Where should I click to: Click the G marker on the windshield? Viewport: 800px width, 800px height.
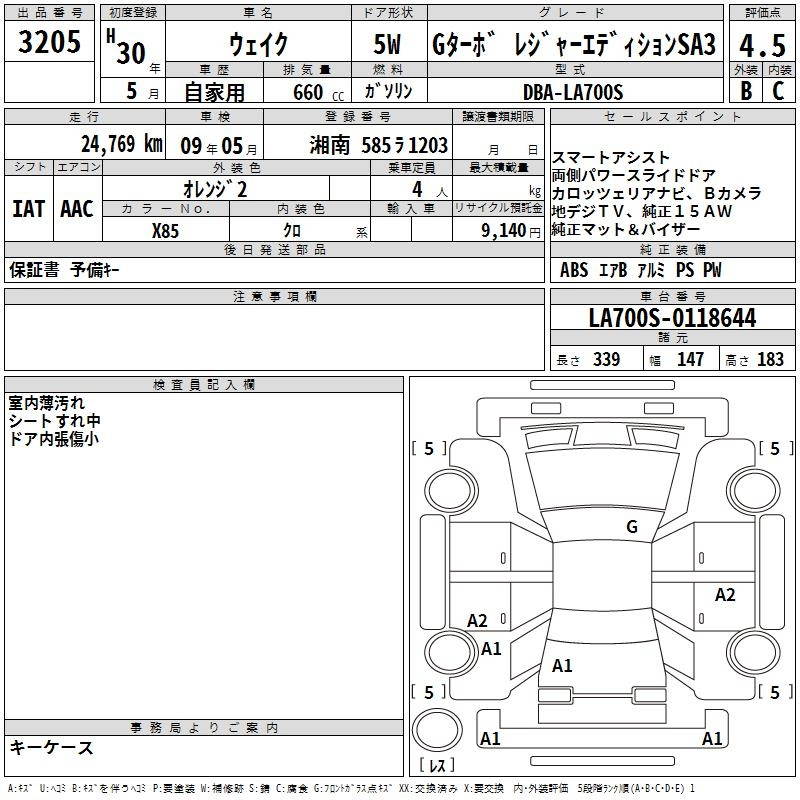pos(631,527)
